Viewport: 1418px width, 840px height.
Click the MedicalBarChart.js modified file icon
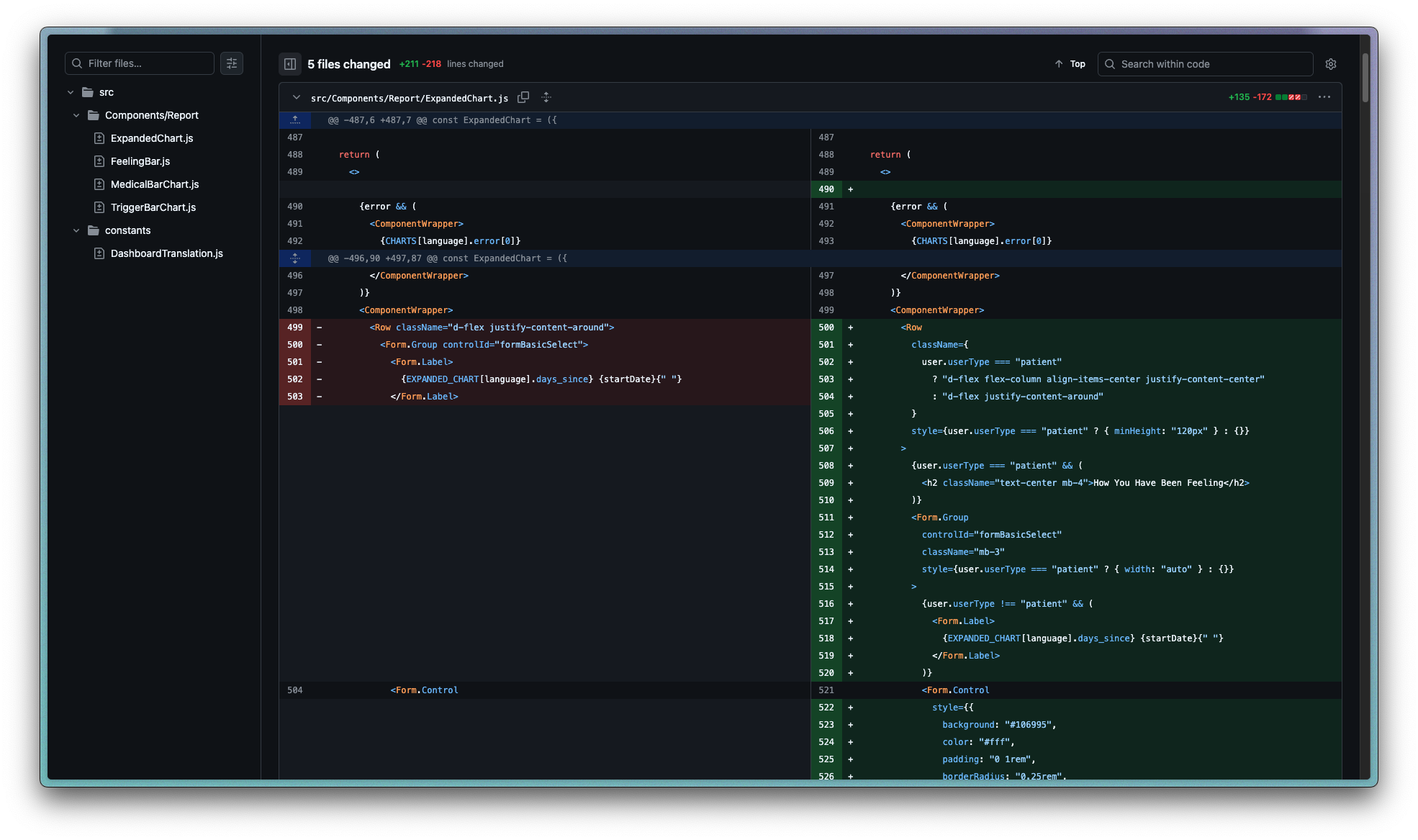coord(99,184)
